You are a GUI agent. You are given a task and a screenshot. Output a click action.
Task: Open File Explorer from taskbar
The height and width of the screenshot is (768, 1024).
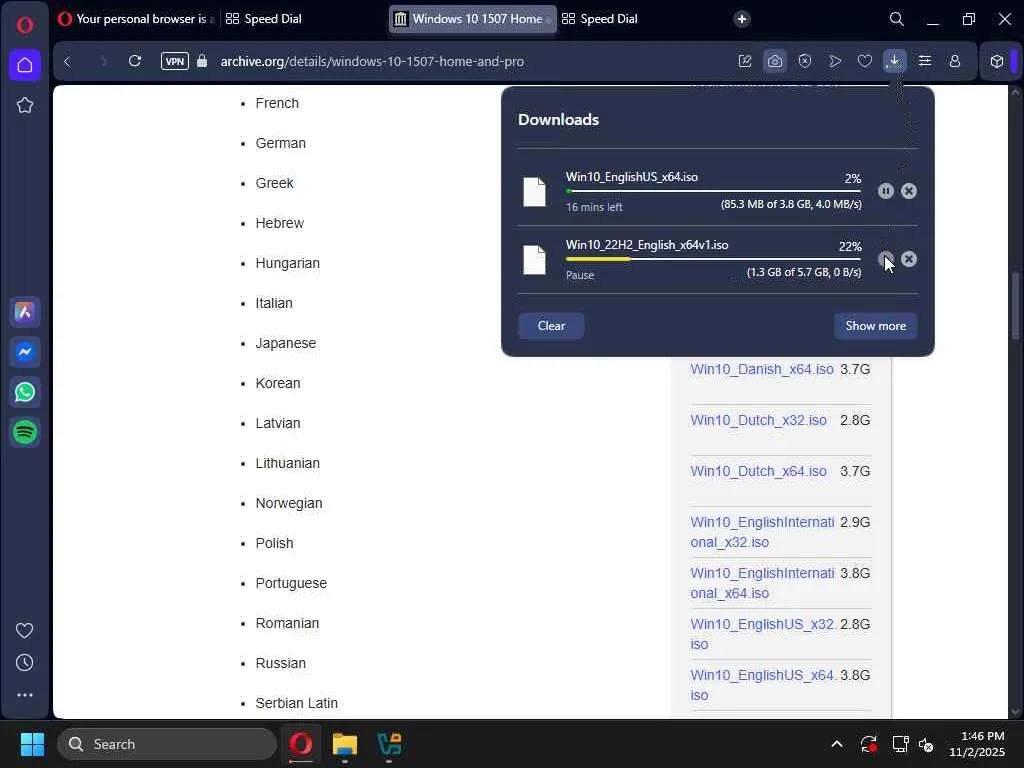point(345,744)
